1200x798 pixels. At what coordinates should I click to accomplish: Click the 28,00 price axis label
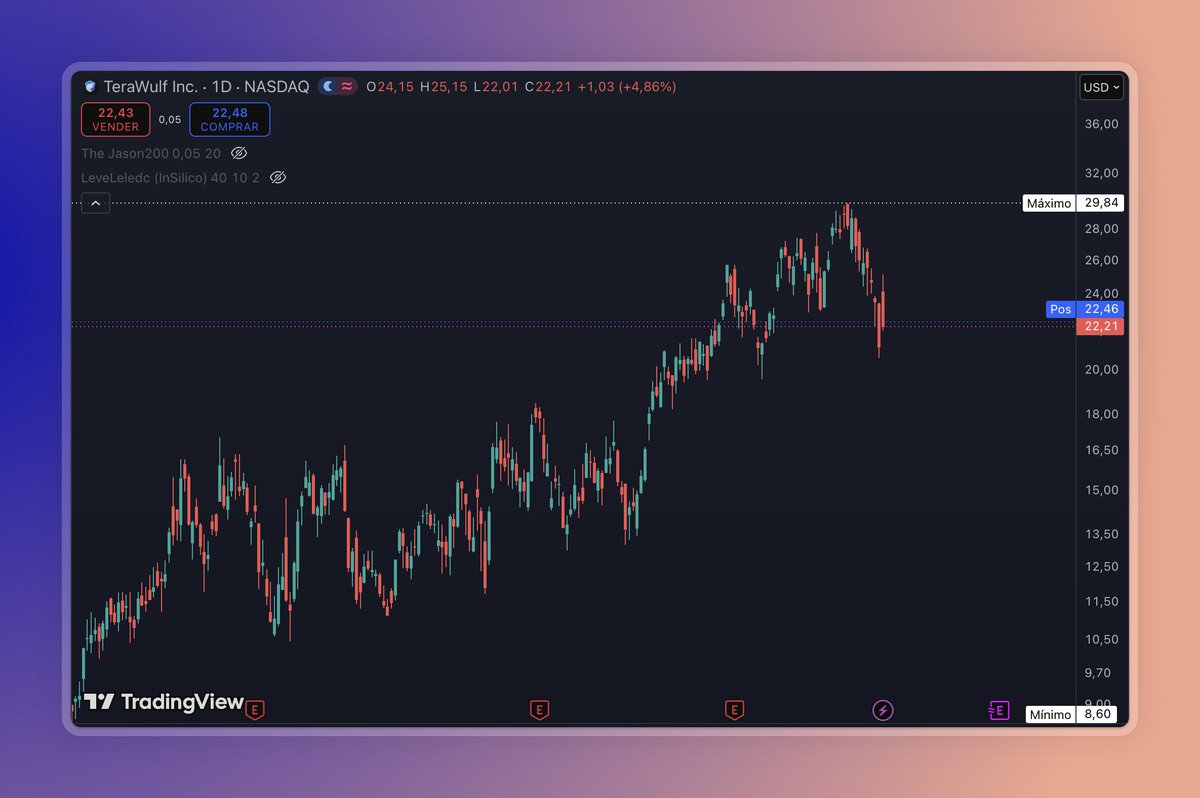[1102, 228]
